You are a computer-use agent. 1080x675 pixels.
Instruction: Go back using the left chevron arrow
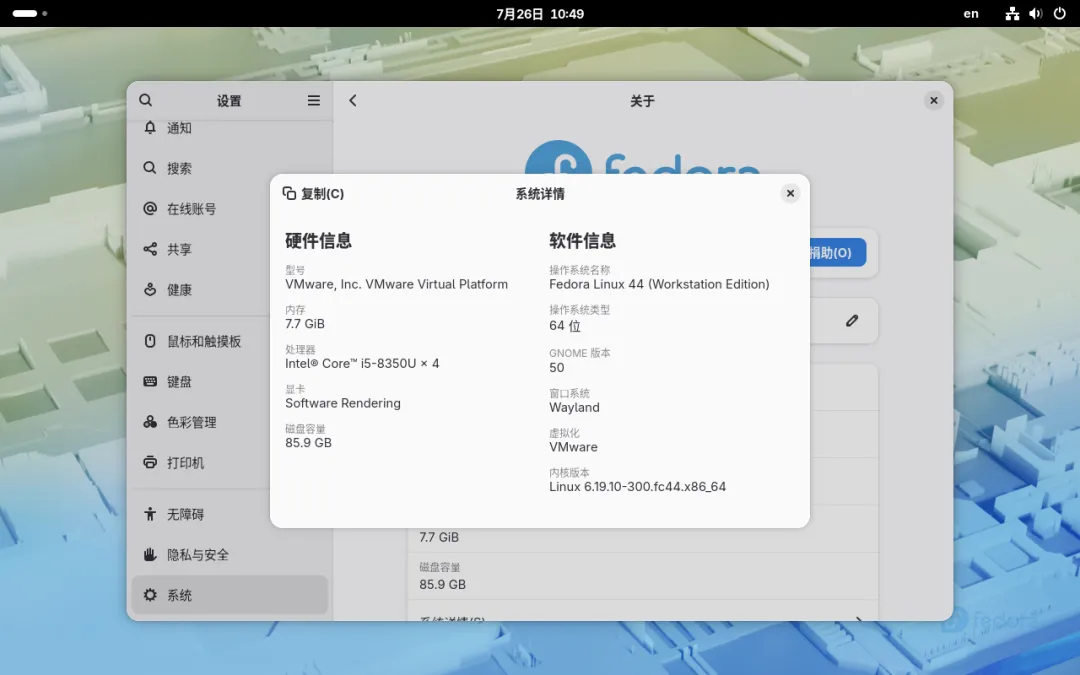[x=353, y=101]
